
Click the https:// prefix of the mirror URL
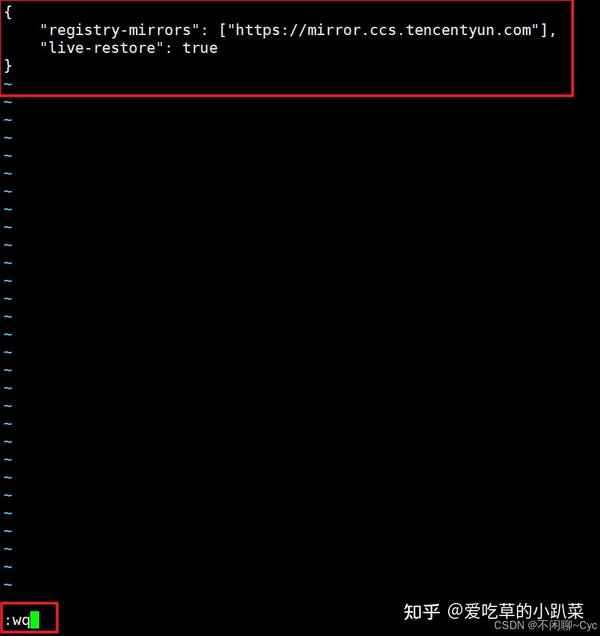pos(271,30)
